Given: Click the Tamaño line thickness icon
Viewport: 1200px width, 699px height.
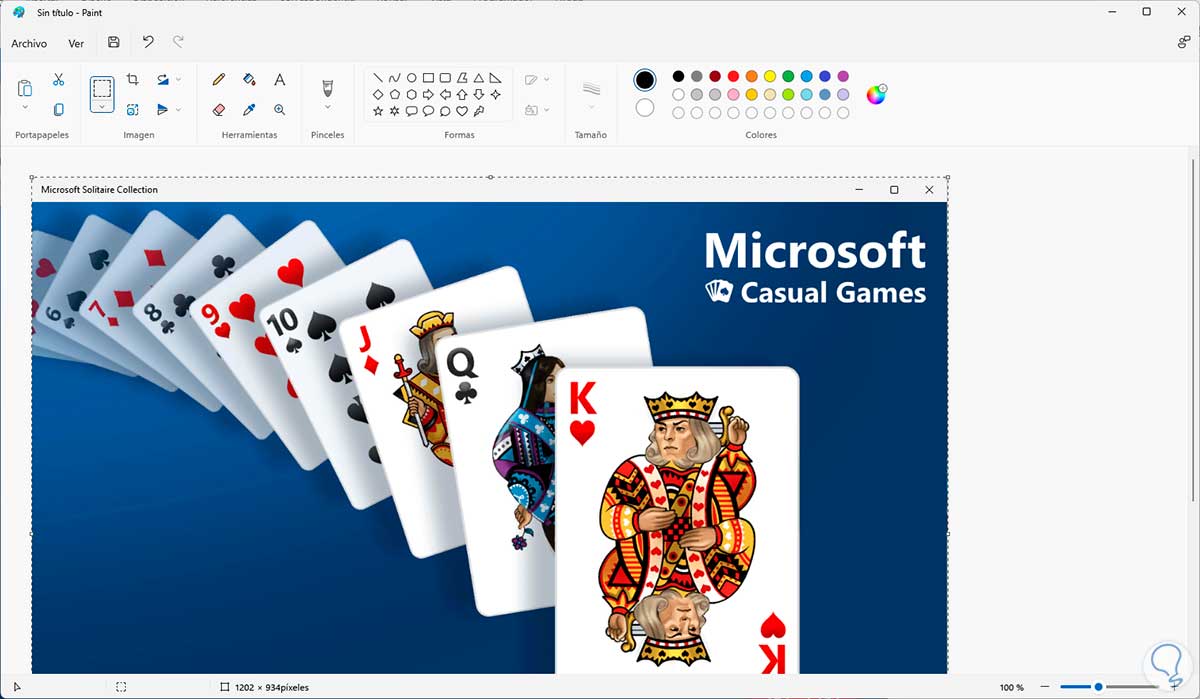Looking at the screenshot, I should [591, 88].
